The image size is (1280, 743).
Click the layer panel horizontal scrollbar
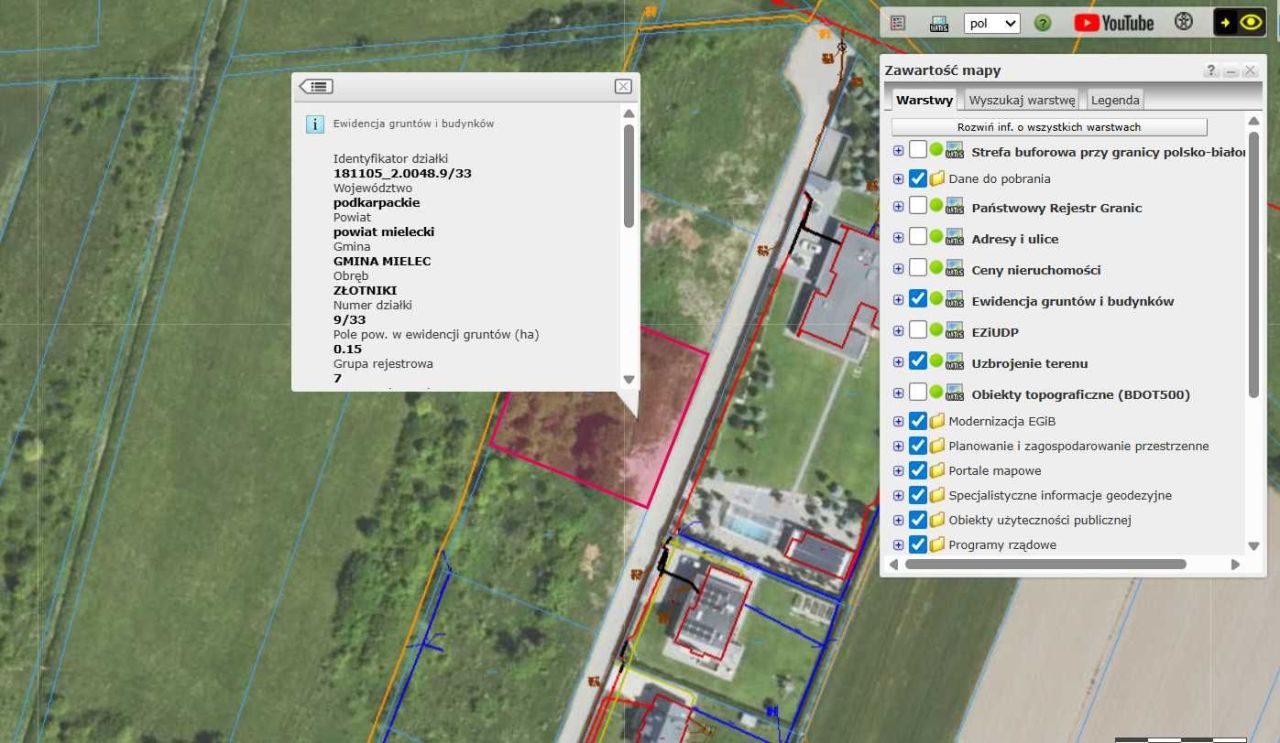[x=1045, y=564]
